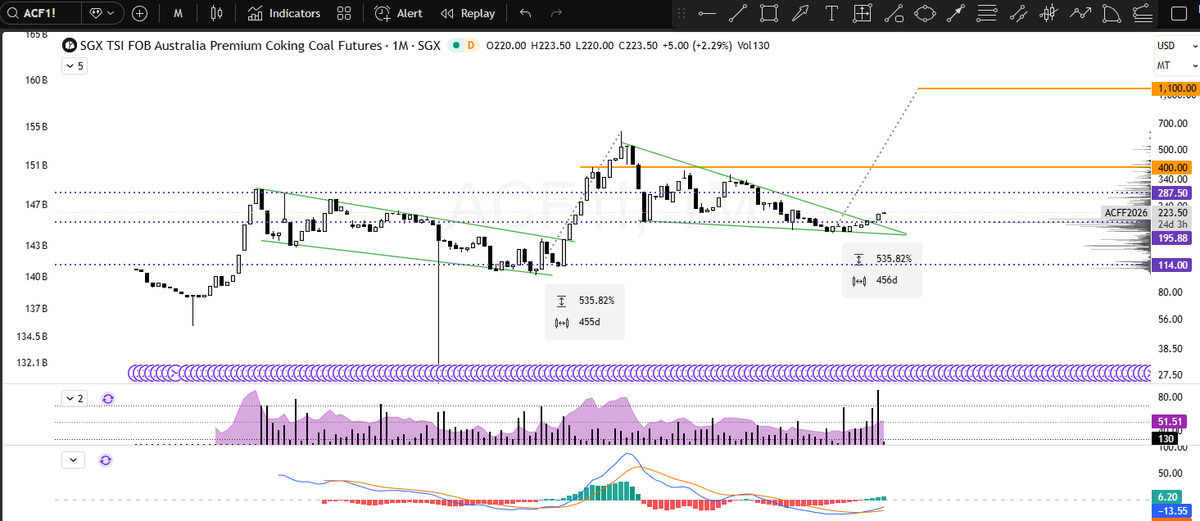Select the arrow line drawing tool

956,14
